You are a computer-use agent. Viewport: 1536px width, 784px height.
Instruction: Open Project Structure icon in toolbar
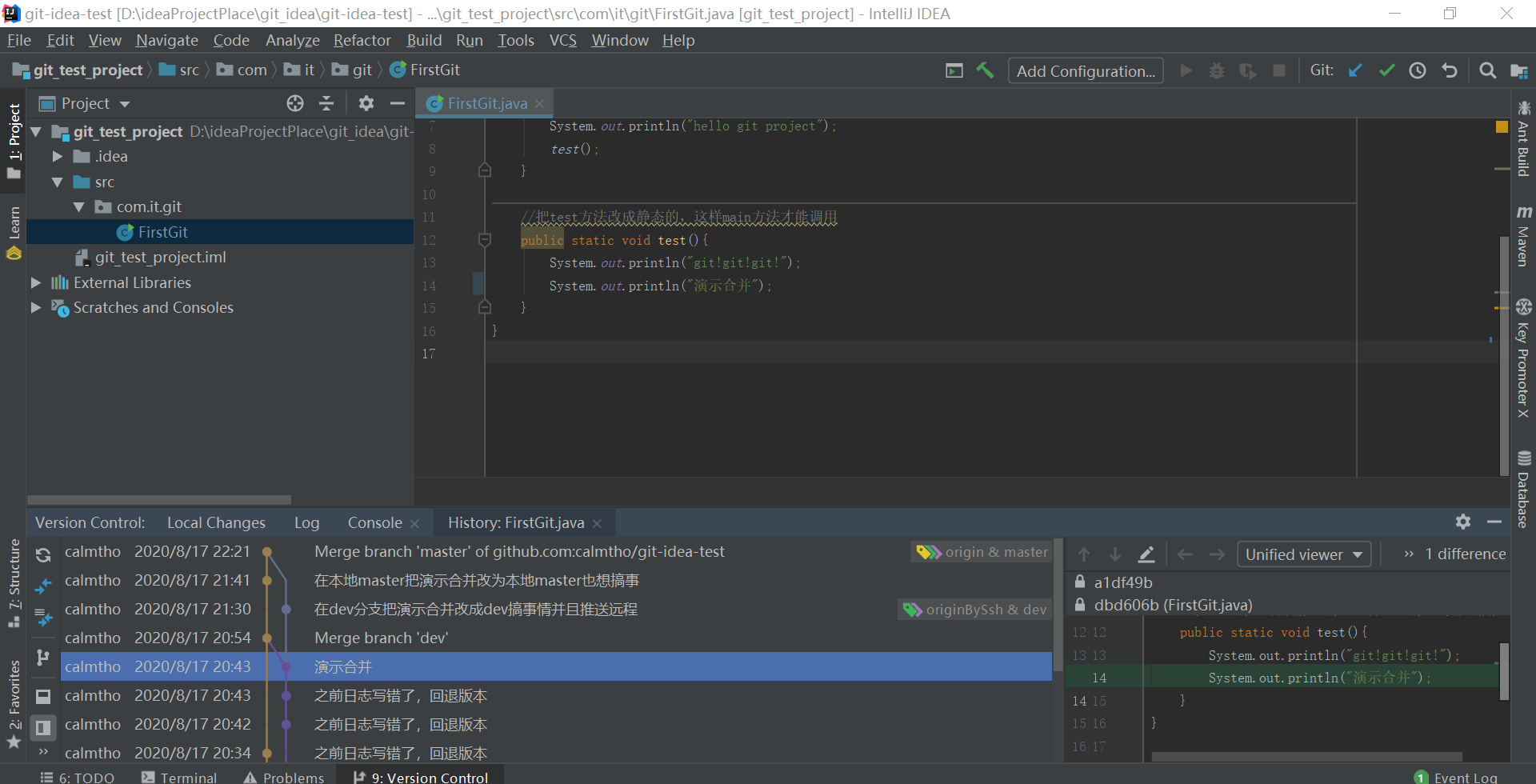pos(1518,70)
